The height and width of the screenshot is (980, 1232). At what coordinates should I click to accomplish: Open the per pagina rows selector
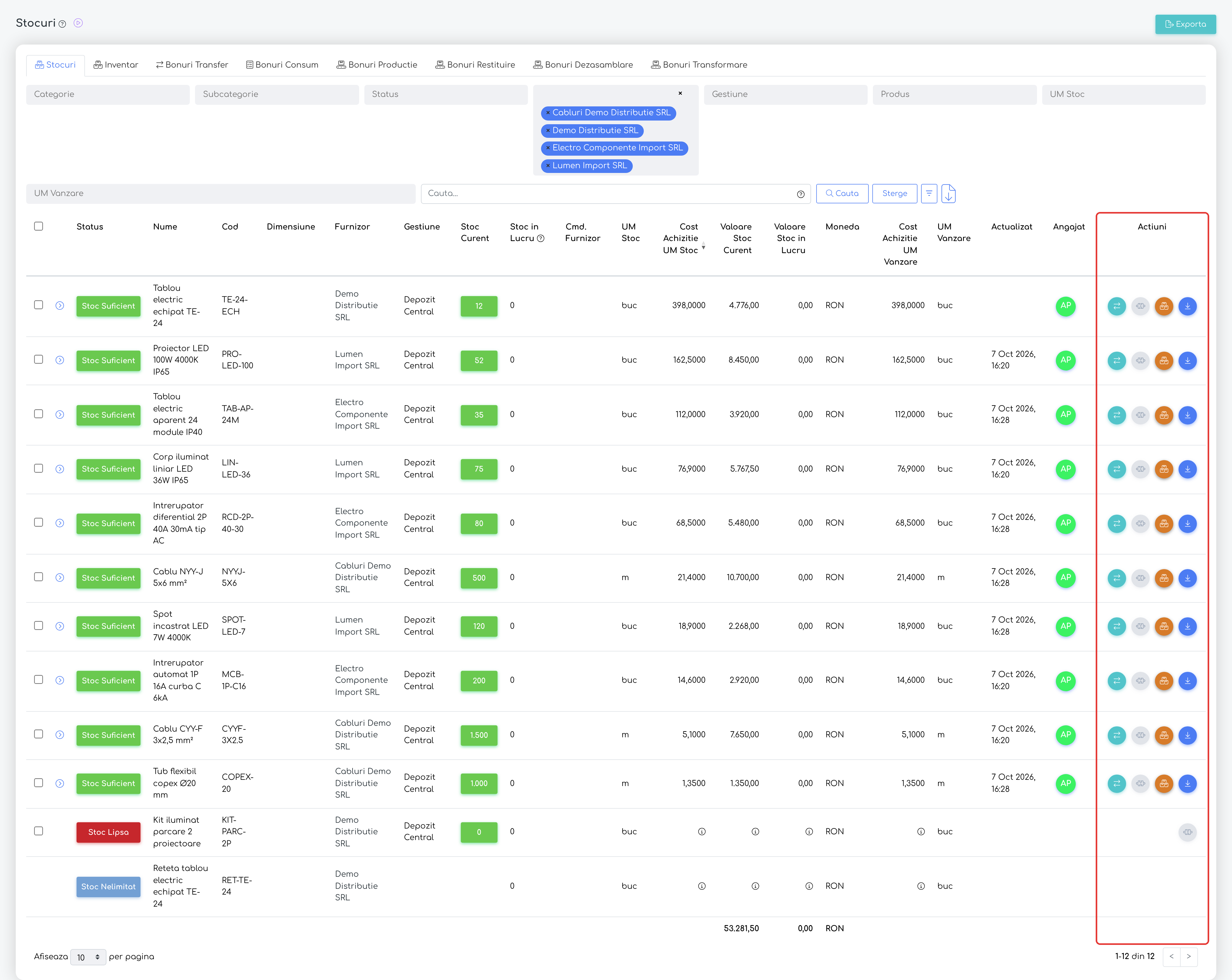click(88, 957)
